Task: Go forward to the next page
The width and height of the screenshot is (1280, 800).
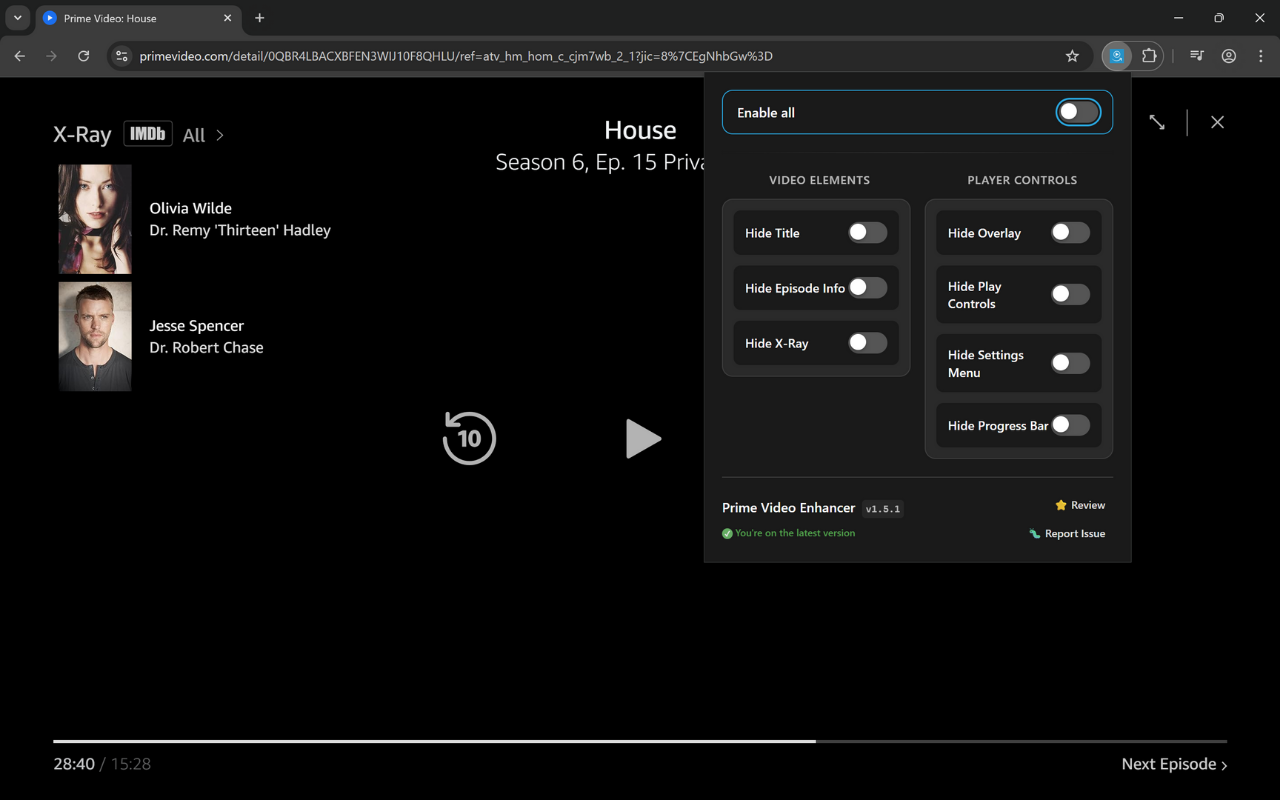Action: click(52, 56)
